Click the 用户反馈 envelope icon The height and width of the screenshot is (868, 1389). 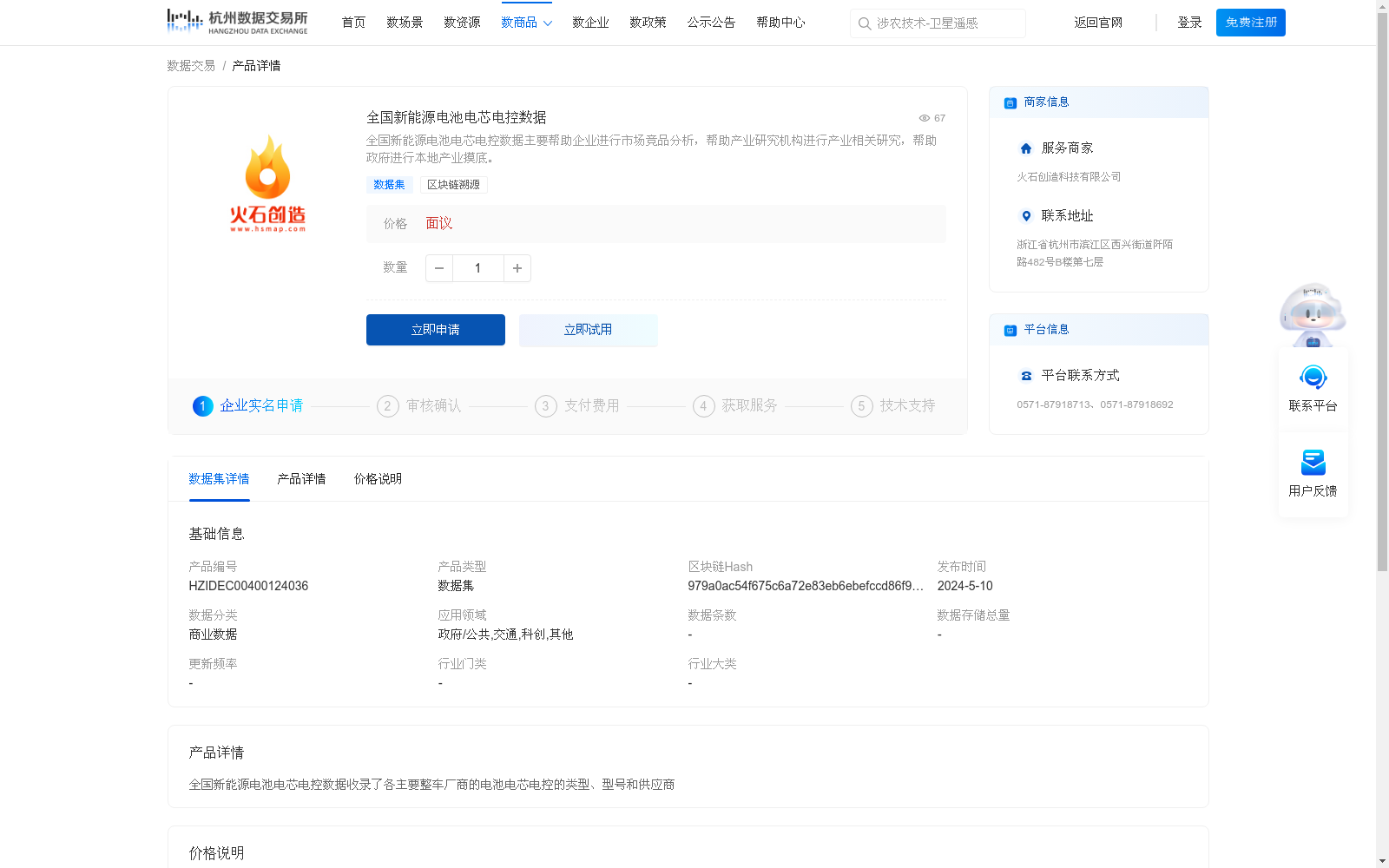click(x=1313, y=462)
